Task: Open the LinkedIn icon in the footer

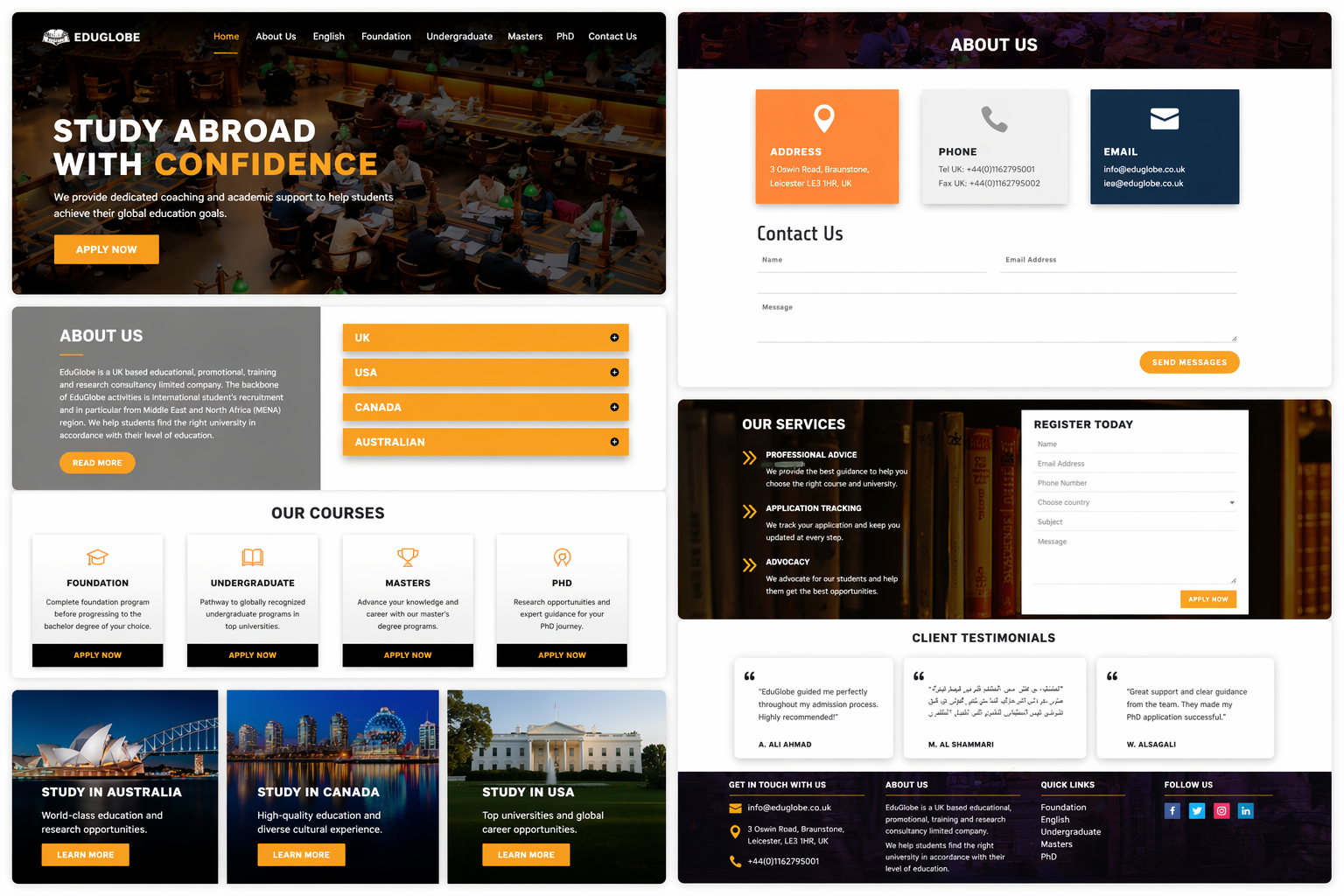Action: coord(1245,810)
